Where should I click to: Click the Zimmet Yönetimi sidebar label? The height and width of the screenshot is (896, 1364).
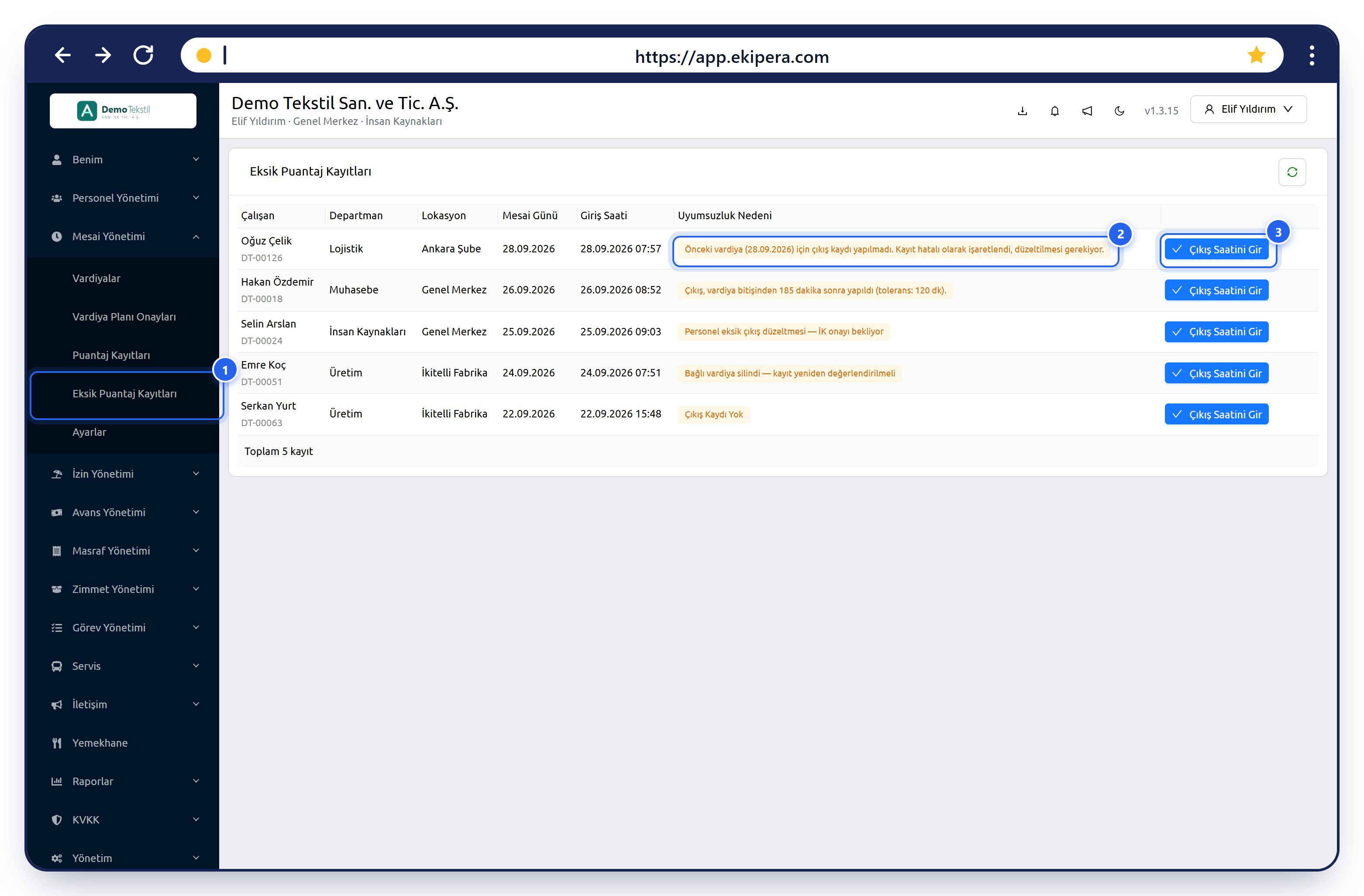pyautogui.click(x=113, y=589)
